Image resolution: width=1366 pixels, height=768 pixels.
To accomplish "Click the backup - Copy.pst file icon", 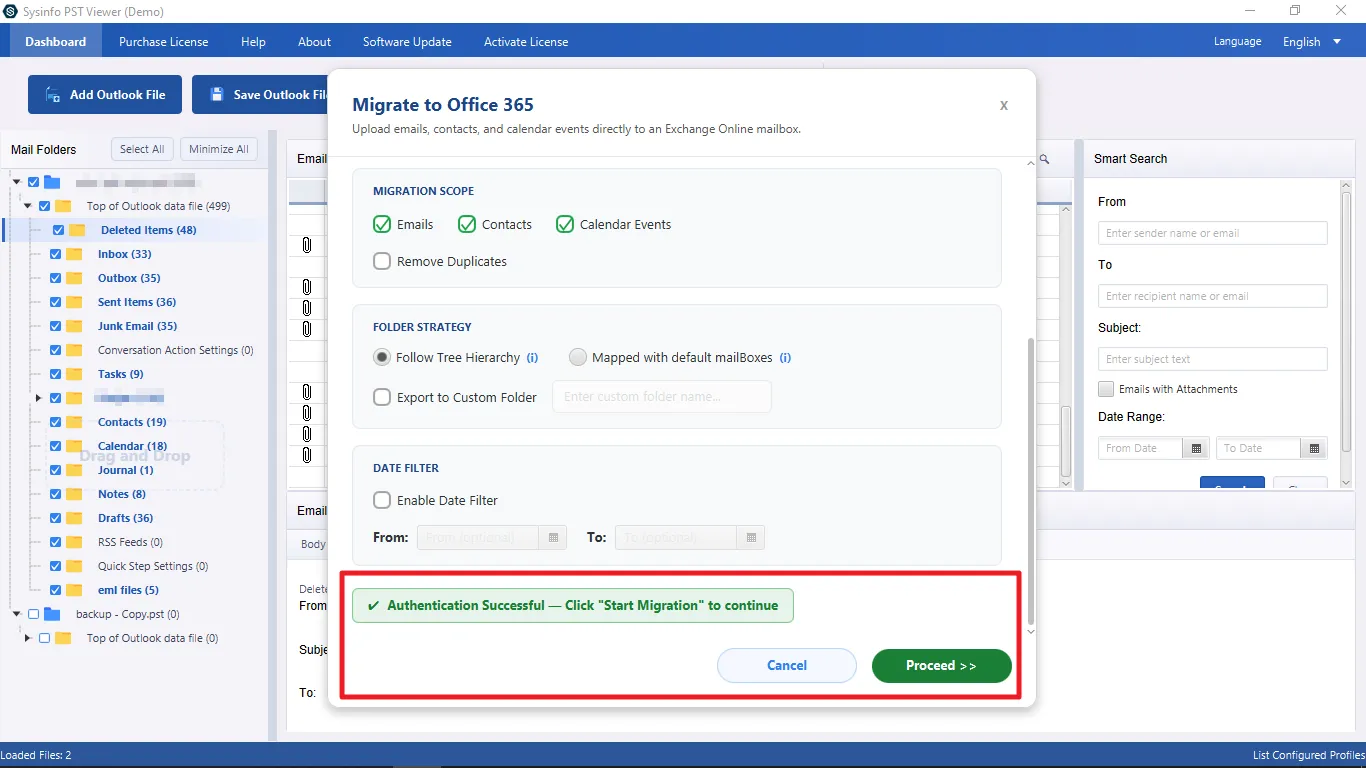I will pos(52,614).
